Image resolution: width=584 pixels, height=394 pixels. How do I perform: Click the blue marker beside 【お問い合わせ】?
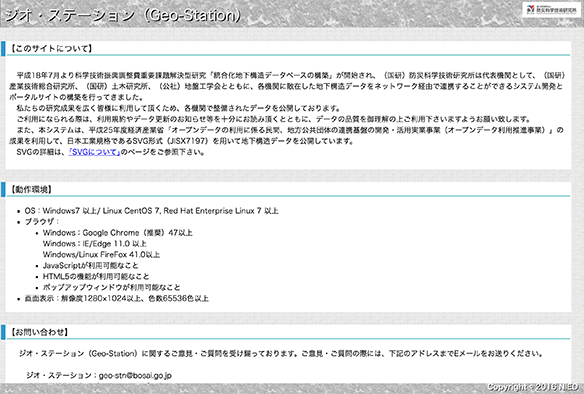click(3, 332)
